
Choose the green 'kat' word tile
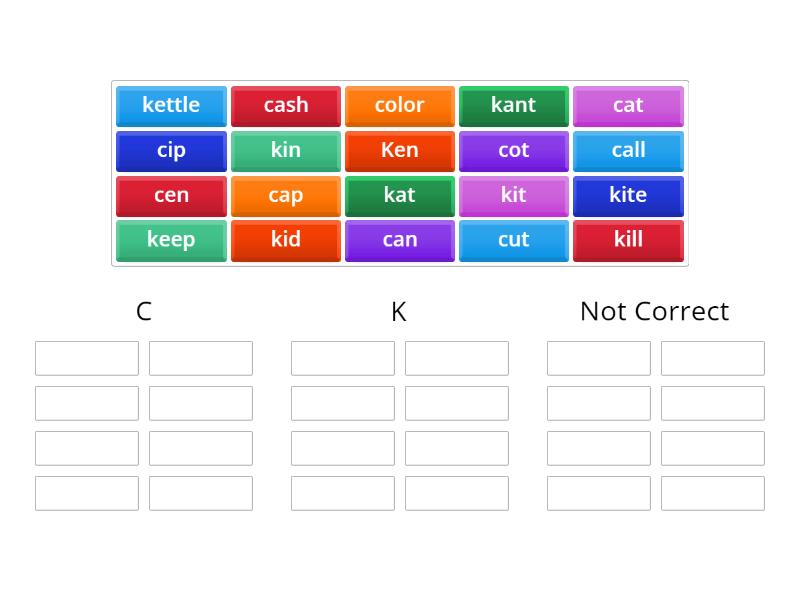399,195
